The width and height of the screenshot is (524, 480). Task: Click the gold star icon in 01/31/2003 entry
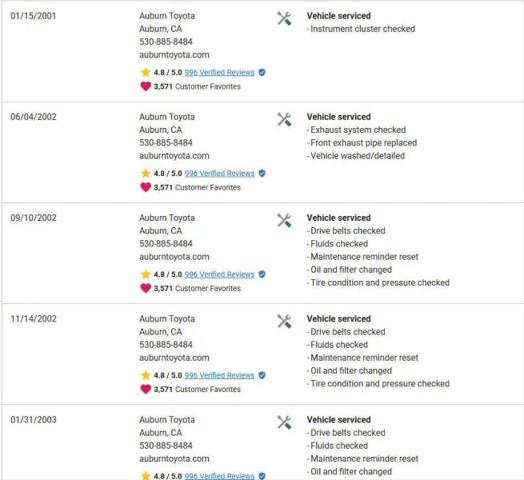pyautogui.click(x=146, y=476)
